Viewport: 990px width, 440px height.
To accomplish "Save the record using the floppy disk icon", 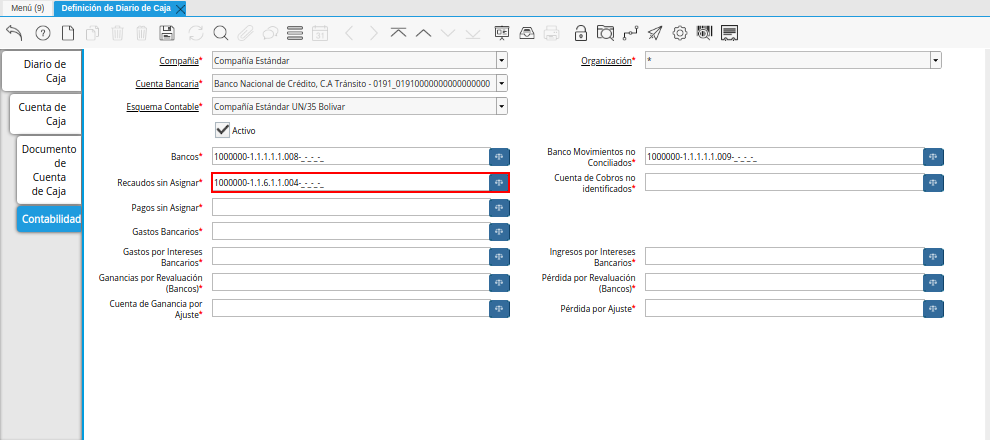I will [167, 33].
